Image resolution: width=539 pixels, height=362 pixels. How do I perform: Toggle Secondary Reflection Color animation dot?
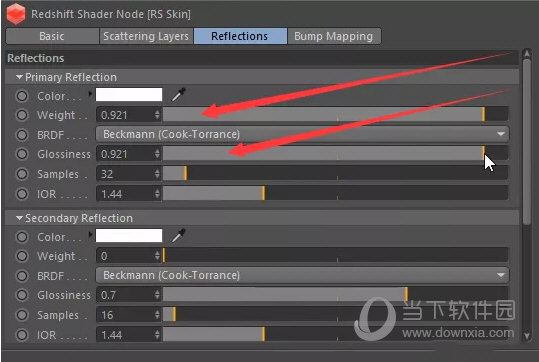[x=22, y=237]
